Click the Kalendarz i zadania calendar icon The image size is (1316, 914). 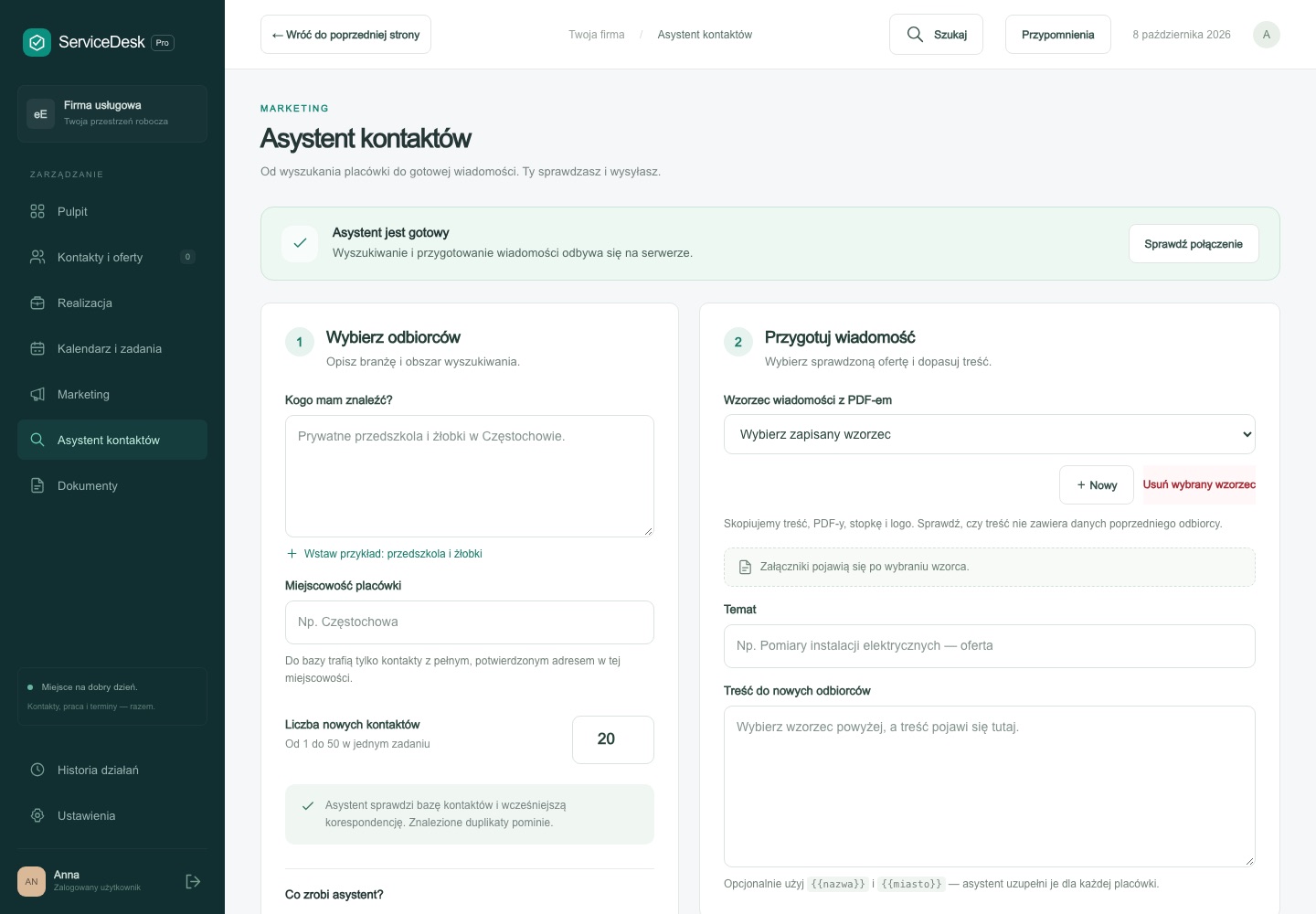(x=37, y=348)
